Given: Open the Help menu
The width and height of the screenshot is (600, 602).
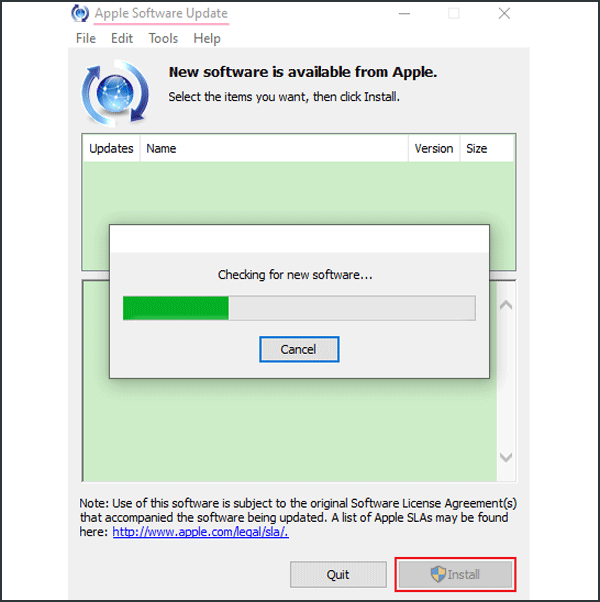Looking at the screenshot, I should [207, 38].
